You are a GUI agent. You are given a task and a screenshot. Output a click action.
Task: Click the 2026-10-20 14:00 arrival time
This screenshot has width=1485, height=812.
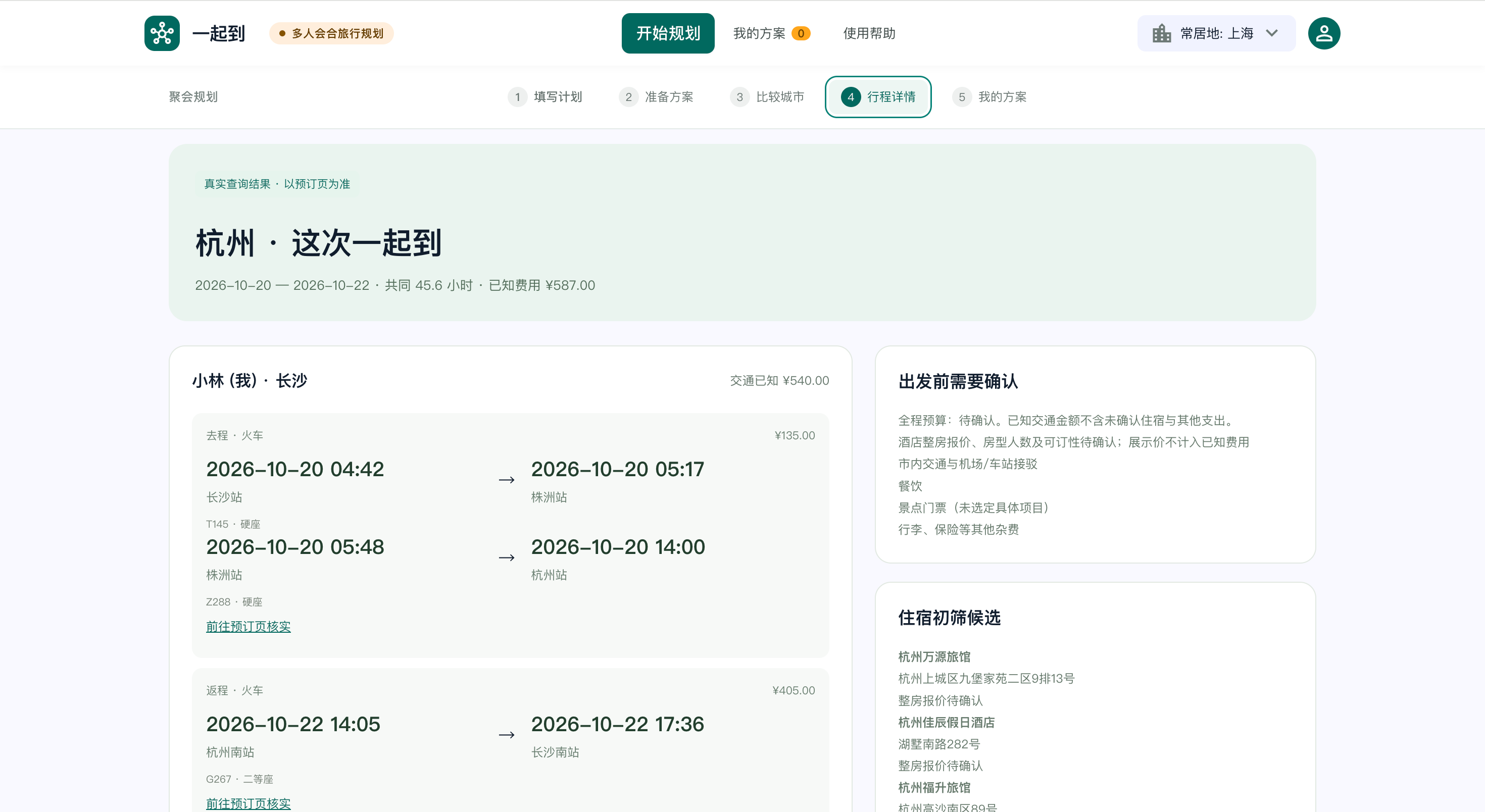618,547
